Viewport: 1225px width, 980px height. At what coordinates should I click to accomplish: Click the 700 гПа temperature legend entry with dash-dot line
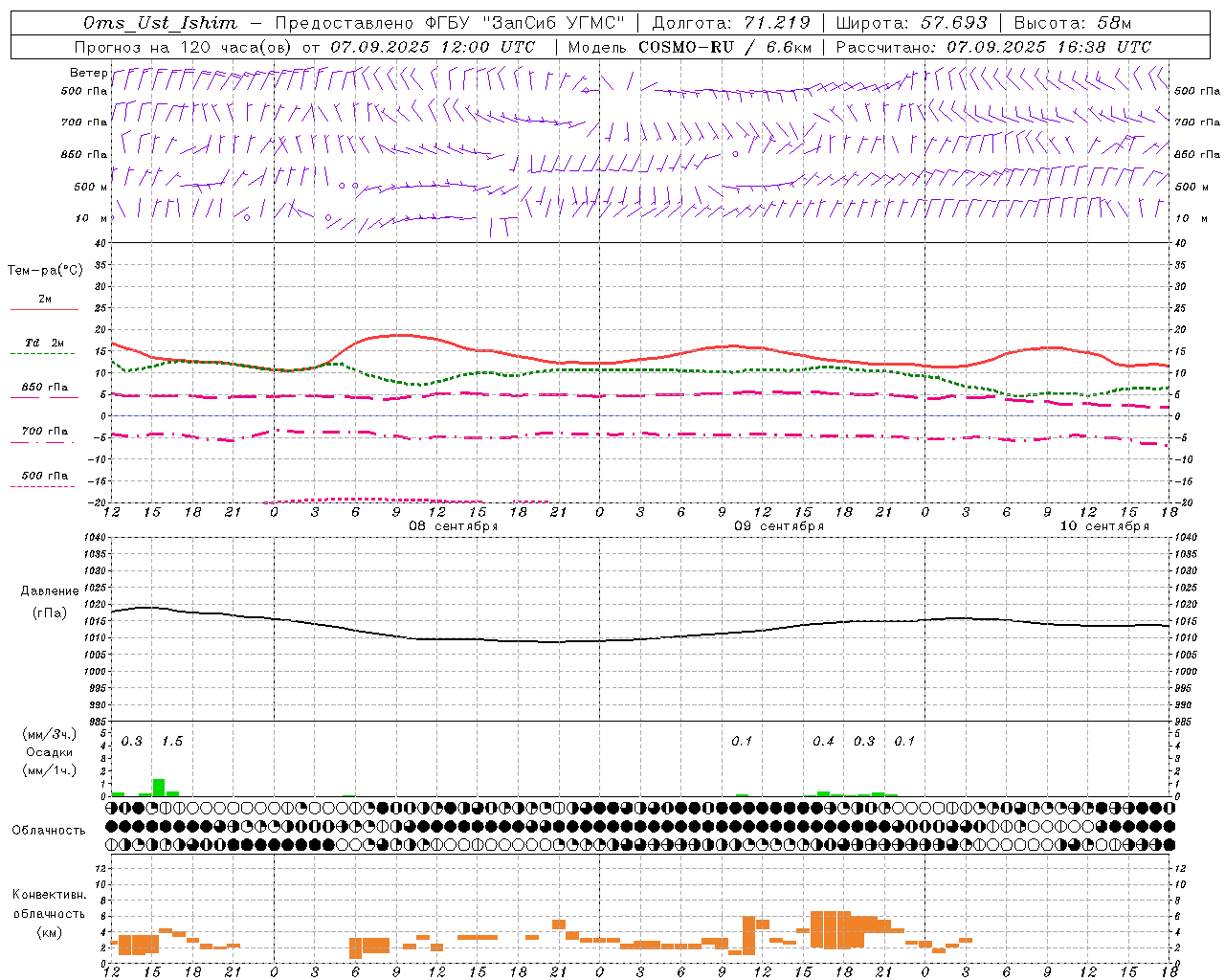(45, 431)
